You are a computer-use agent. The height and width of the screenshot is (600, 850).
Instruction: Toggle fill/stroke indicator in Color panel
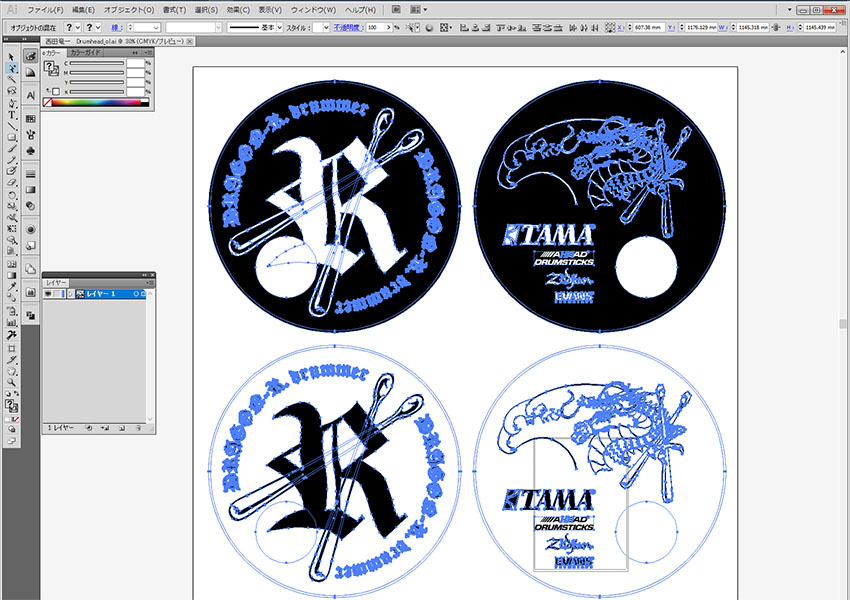coord(50,68)
